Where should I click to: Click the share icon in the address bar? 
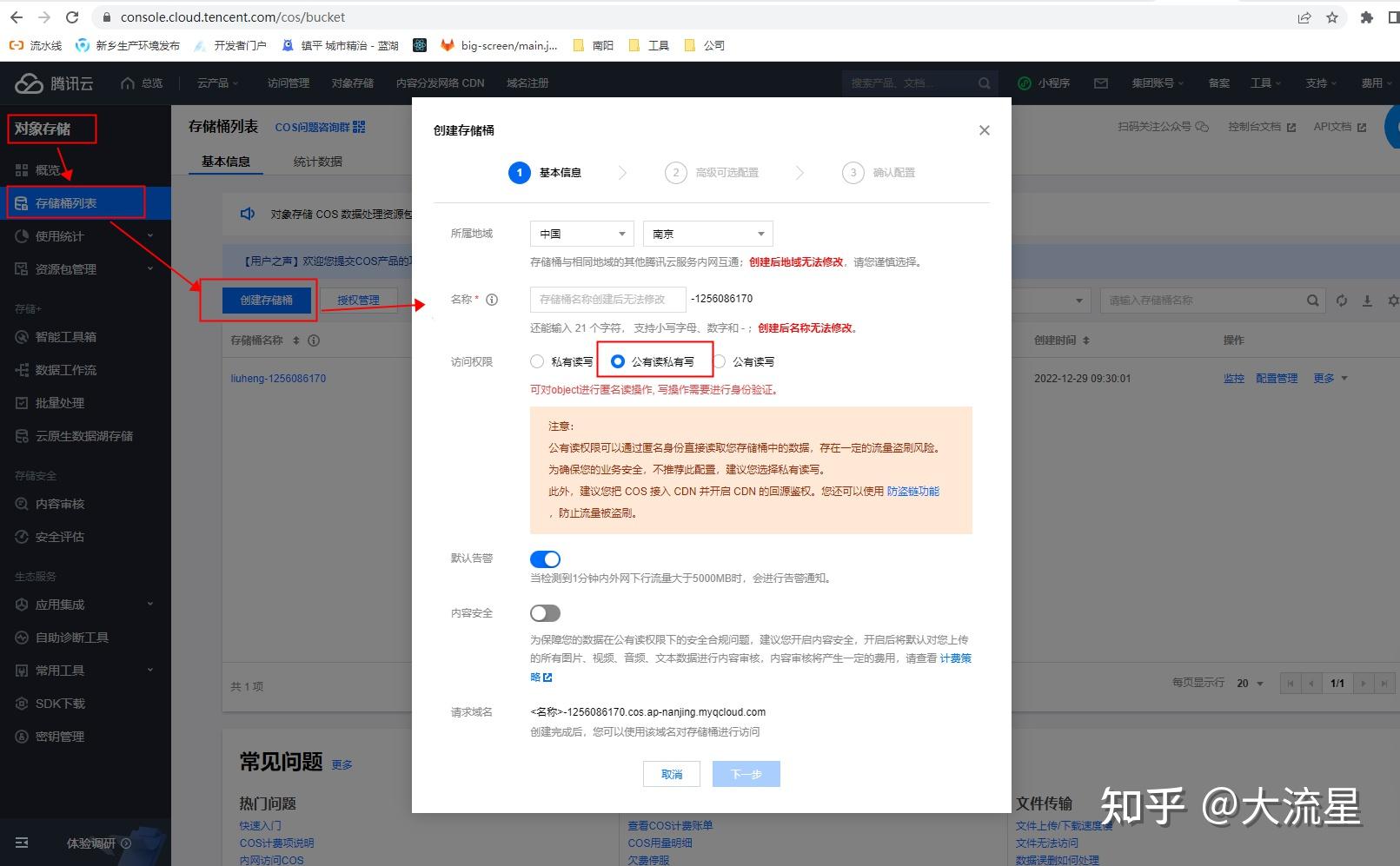tap(1304, 17)
